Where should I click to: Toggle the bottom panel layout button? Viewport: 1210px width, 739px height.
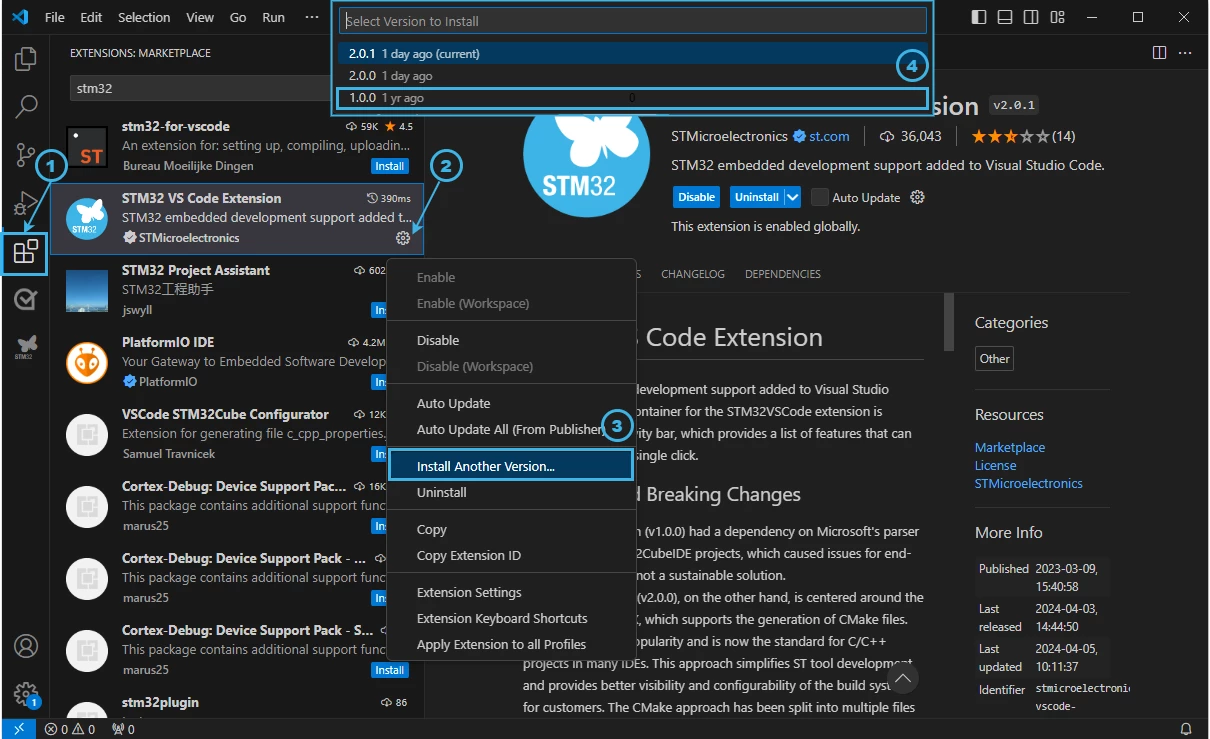[1005, 17]
